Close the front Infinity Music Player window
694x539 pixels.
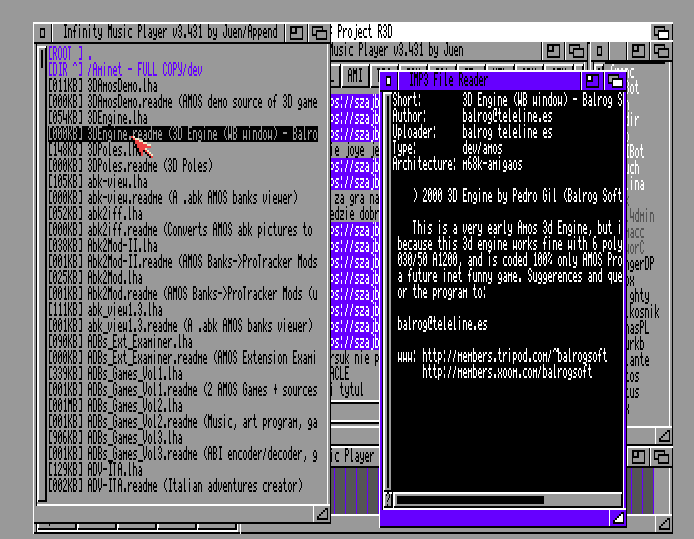pyautogui.click(x=42, y=33)
